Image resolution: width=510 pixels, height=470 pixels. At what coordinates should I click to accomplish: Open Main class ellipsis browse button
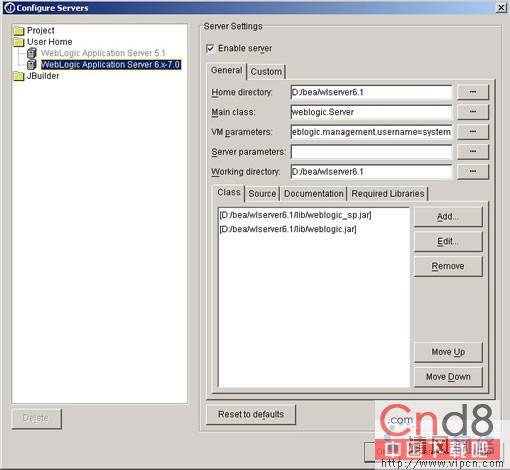click(473, 112)
